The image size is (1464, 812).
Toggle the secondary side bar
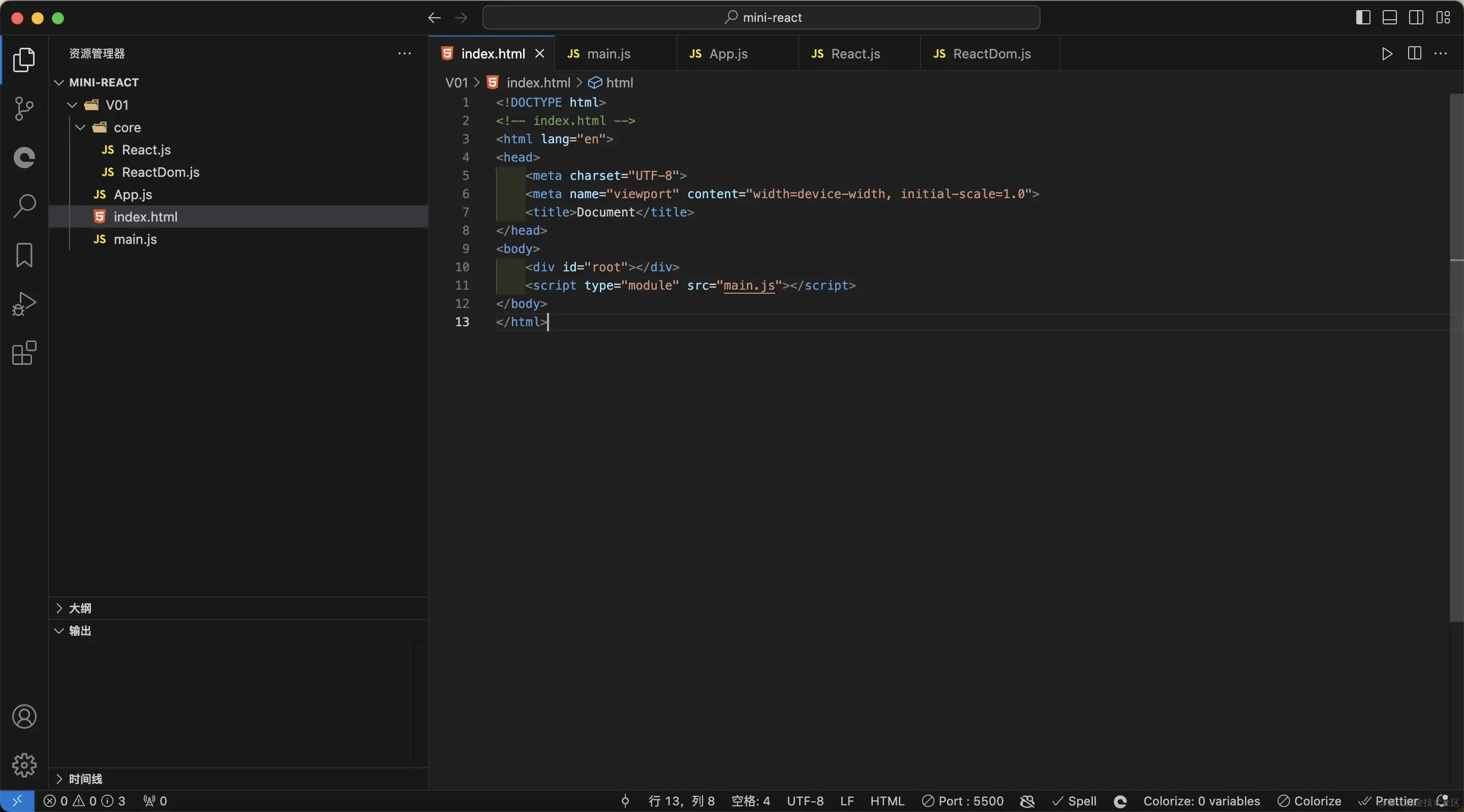click(1416, 17)
